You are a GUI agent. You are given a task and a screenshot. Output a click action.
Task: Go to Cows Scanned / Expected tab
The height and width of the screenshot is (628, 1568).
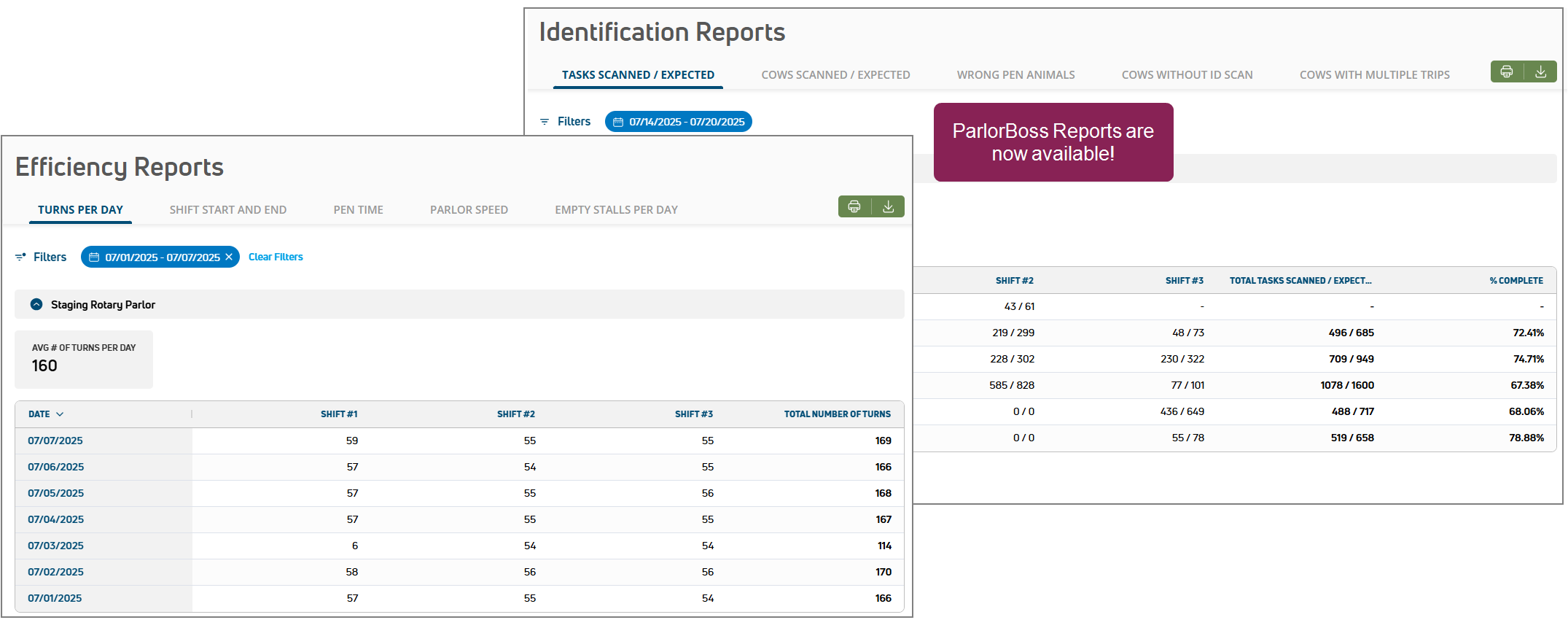pos(835,75)
